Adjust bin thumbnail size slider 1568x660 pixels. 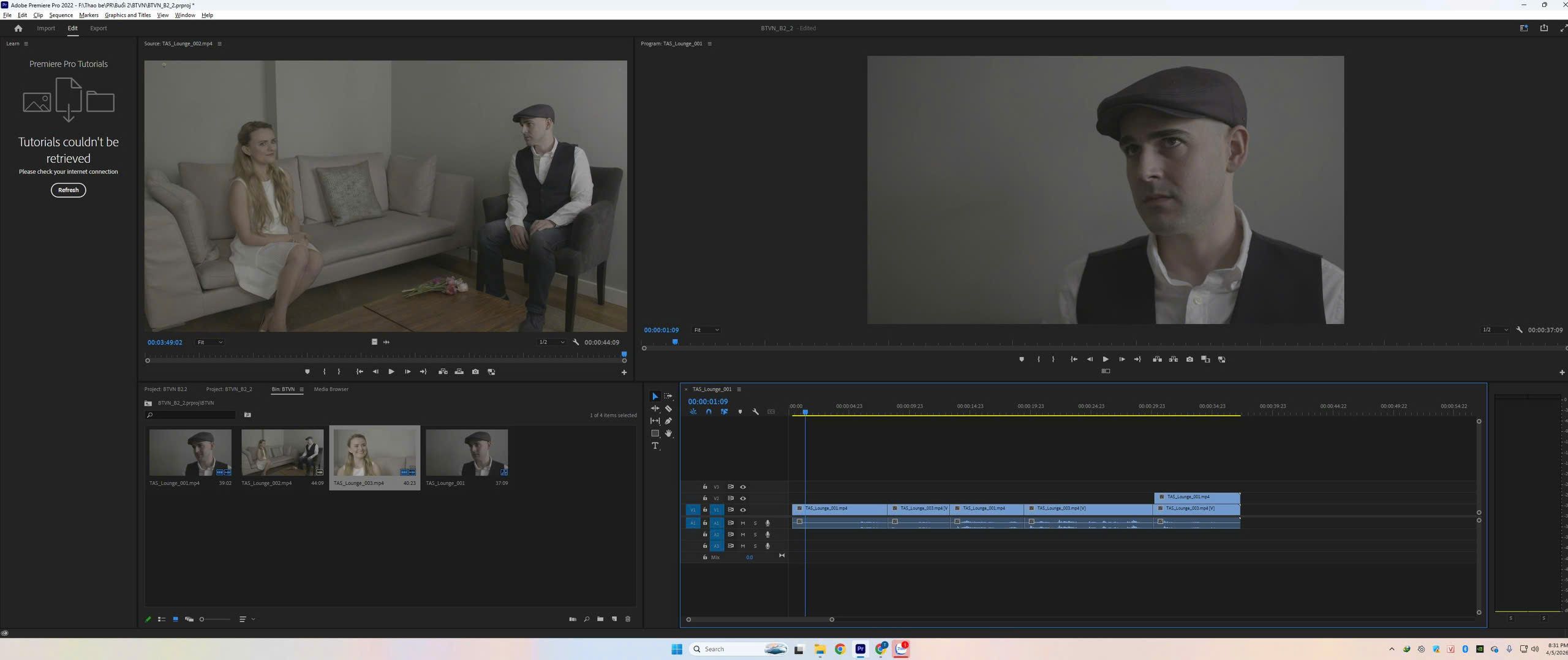(x=214, y=620)
